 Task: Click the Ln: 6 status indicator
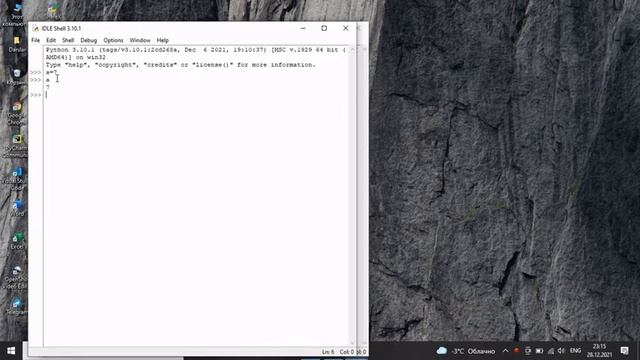pyautogui.click(x=328, y=352)
